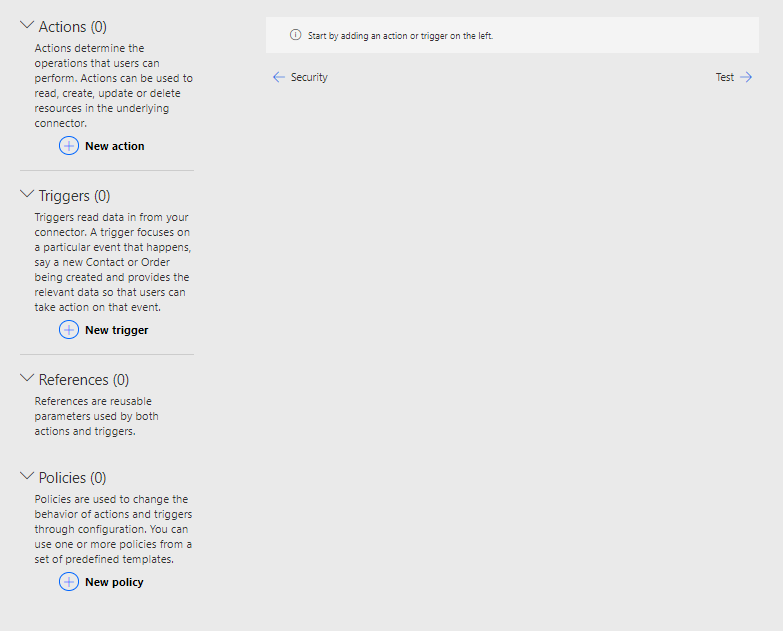Click the plus icon for New trigger

click(69, 330)
